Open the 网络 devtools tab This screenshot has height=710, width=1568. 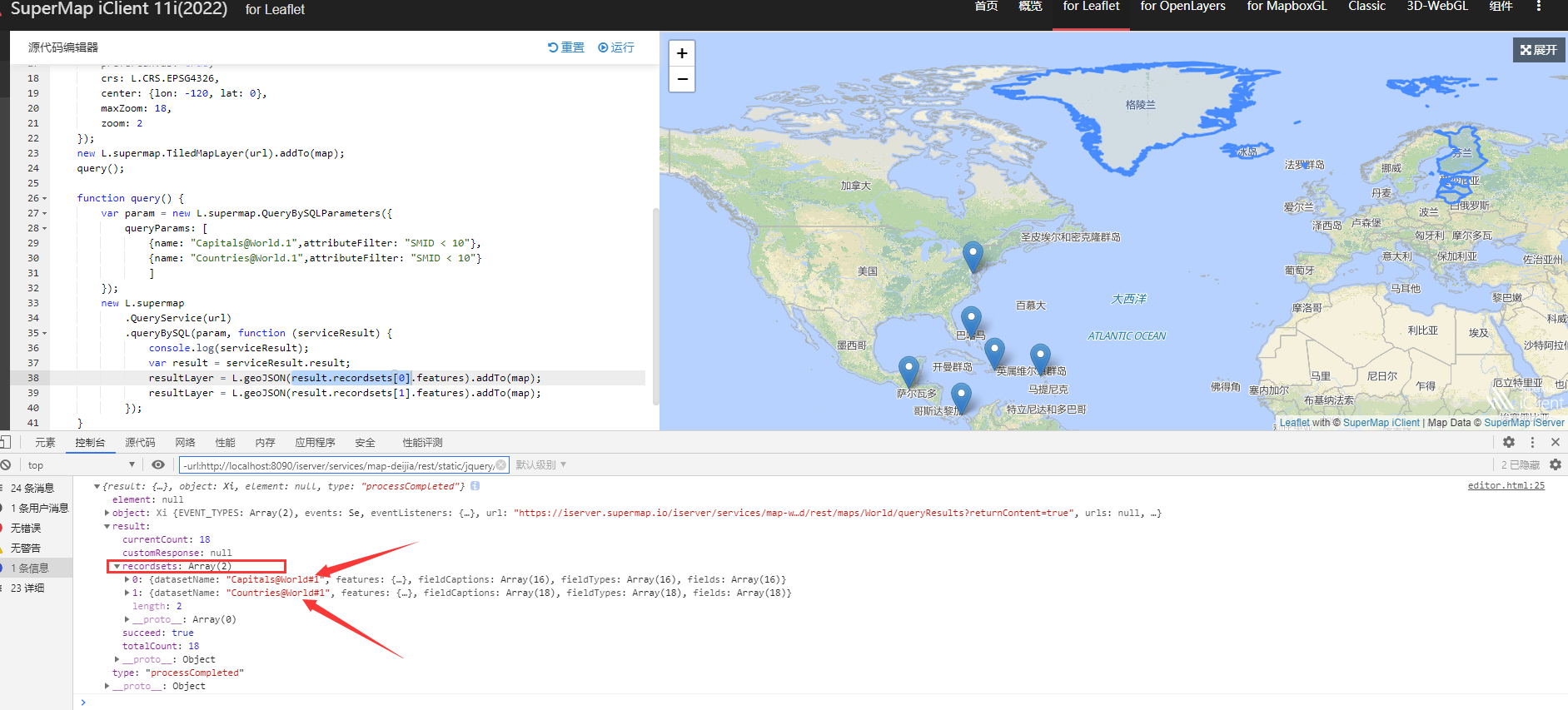185,443
